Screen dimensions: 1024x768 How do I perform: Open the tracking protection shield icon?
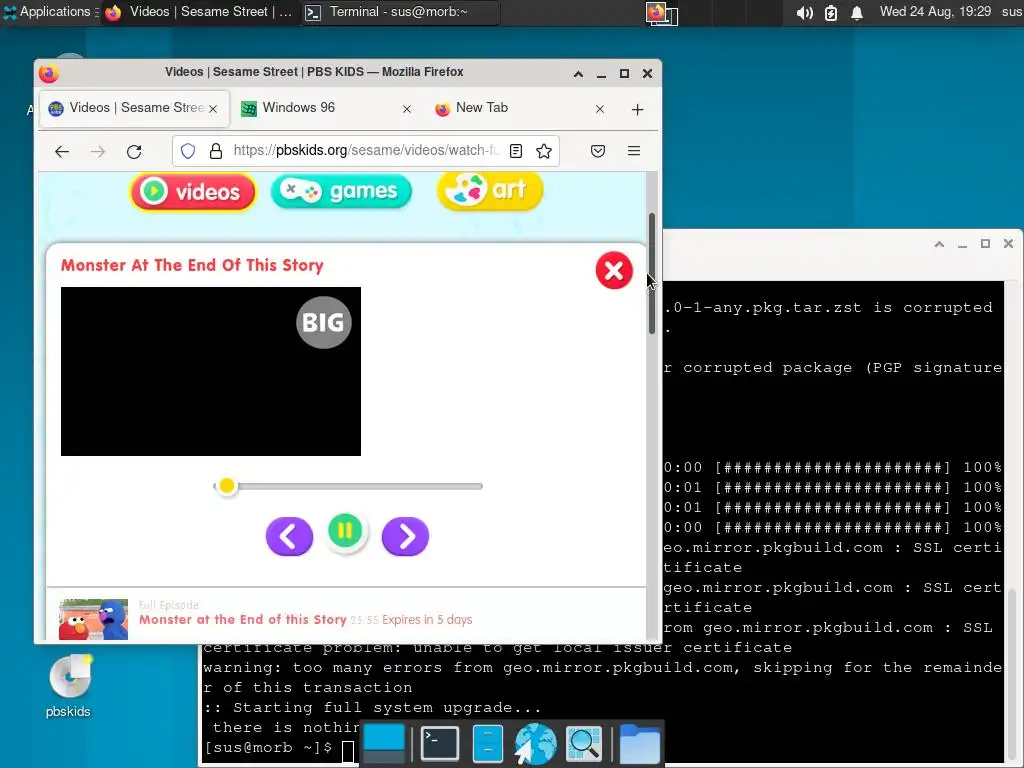coord(188,151)
